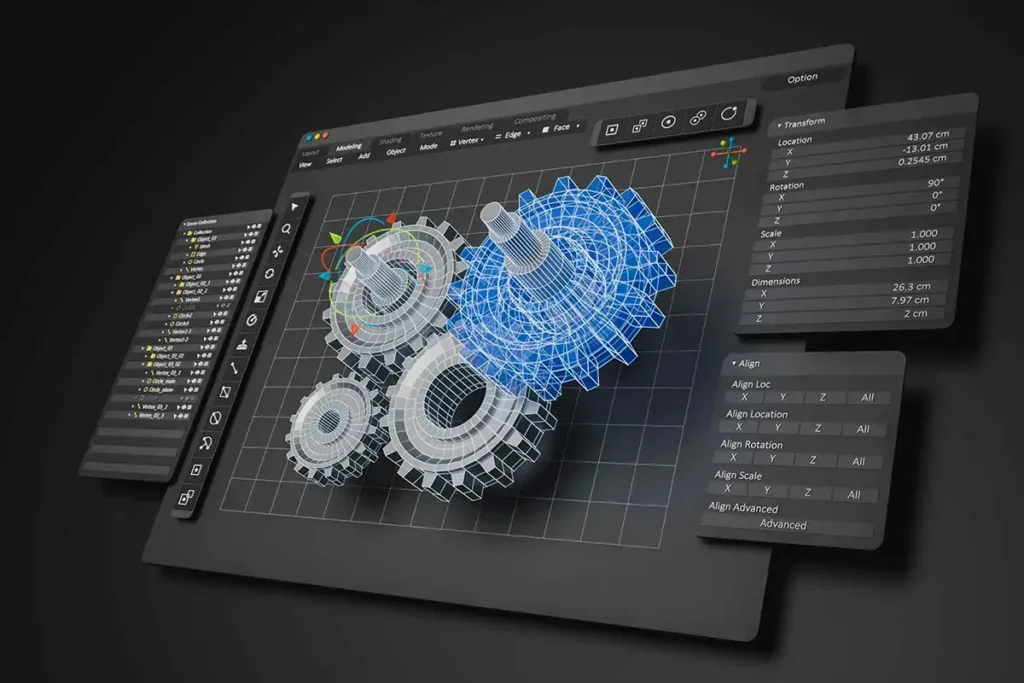Choose the circular rotate arrows tool
Viewport: 1024px width, 683px height.
coord(269,273)
